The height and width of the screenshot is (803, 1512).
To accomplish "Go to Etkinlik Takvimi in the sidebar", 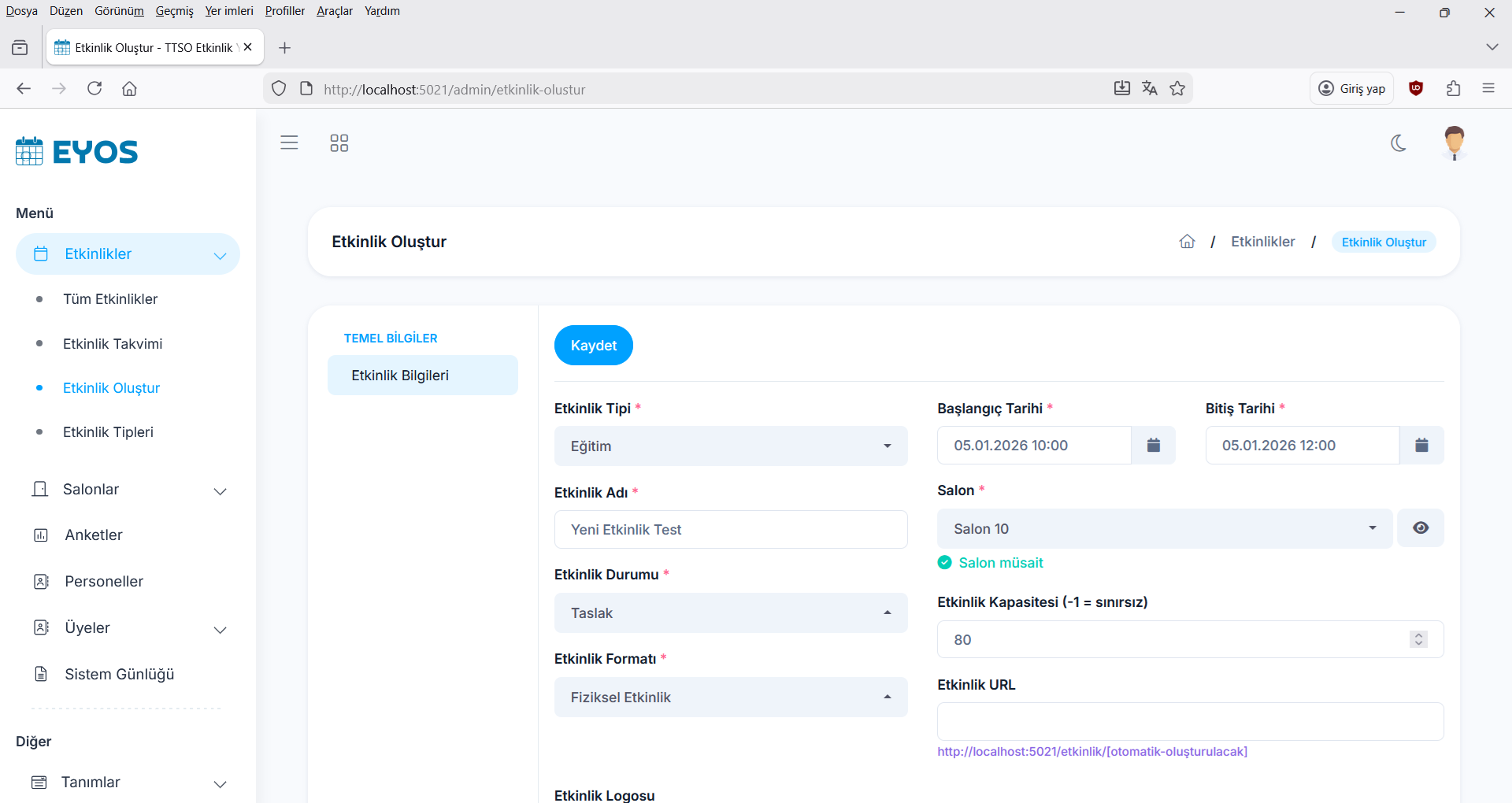I will click(x=113, y=344).
